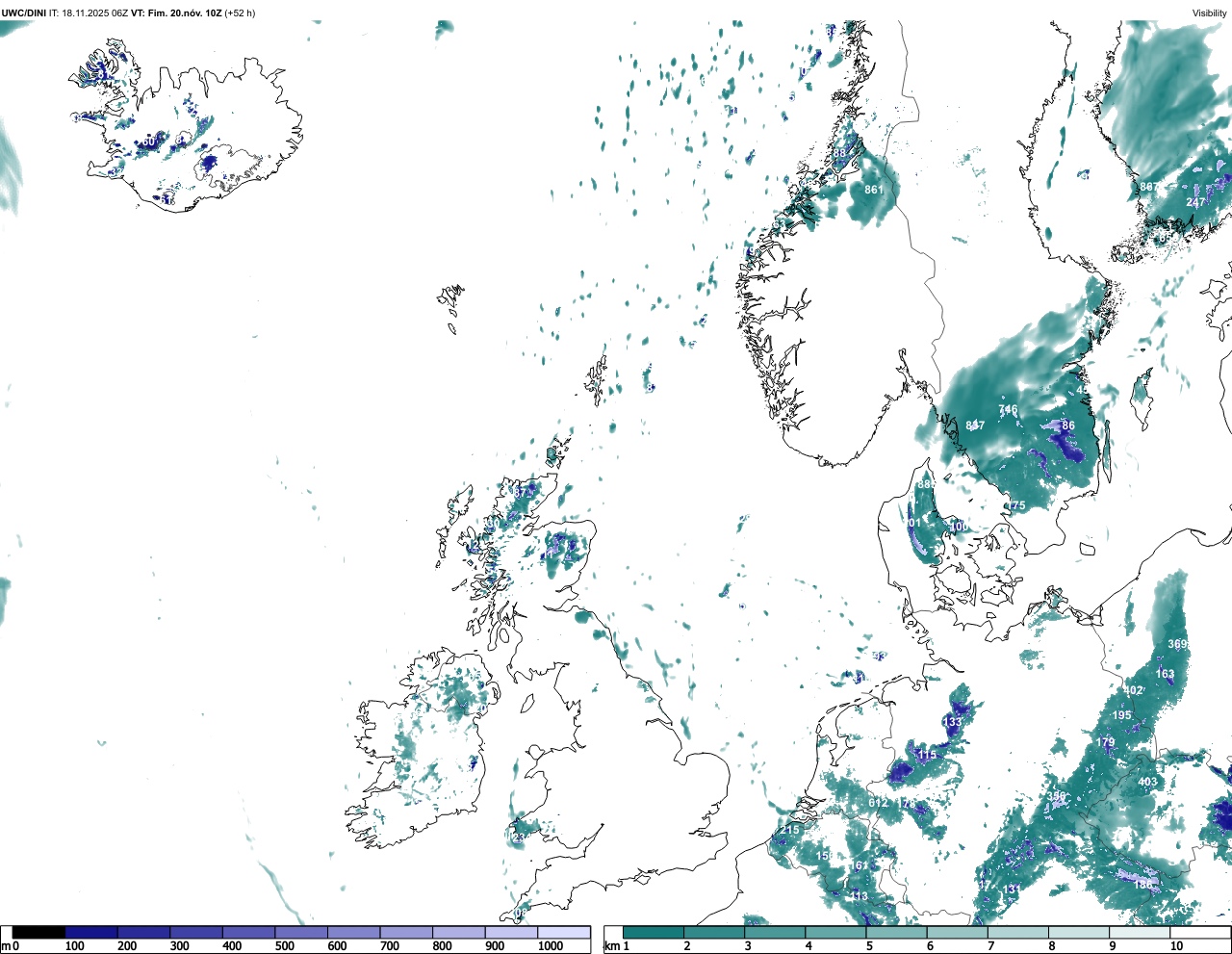The height and width of the screenshot is (954, 1232).
Task: Click the 8–9 km legend color block
Action: pos(1078,932)
